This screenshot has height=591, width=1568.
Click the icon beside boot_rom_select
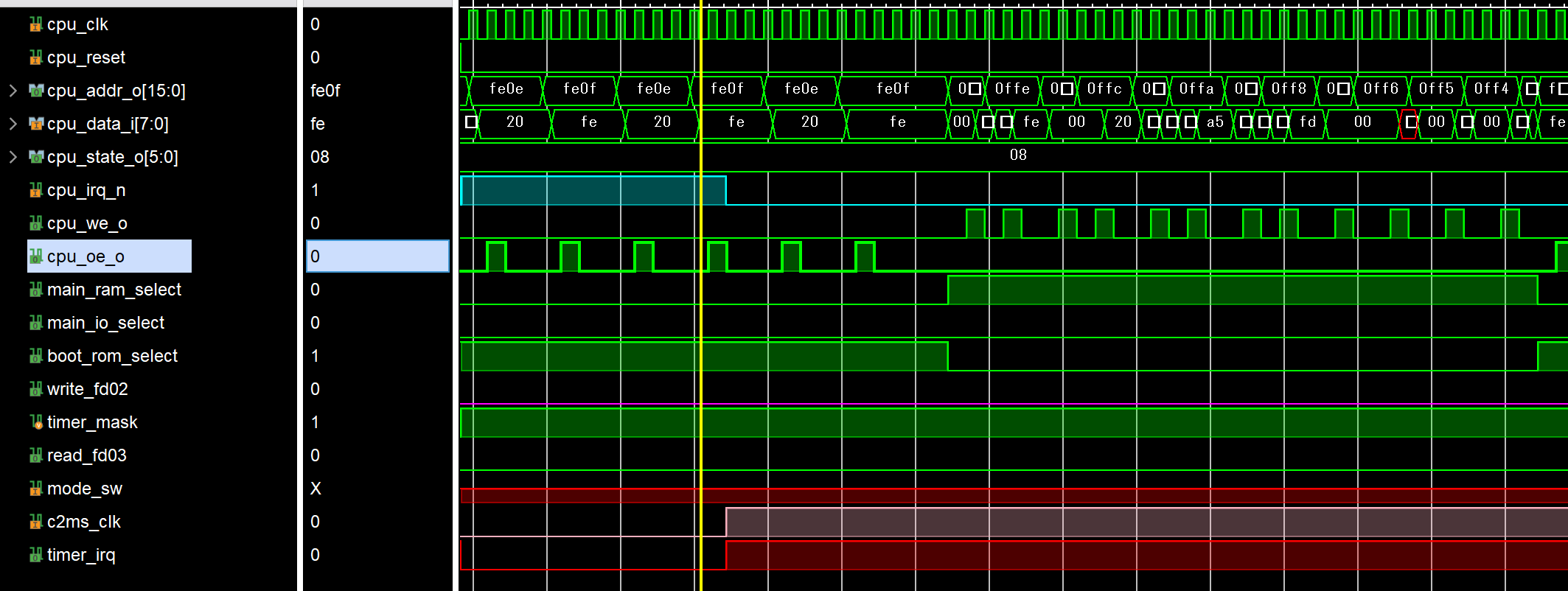click(35, 357)
